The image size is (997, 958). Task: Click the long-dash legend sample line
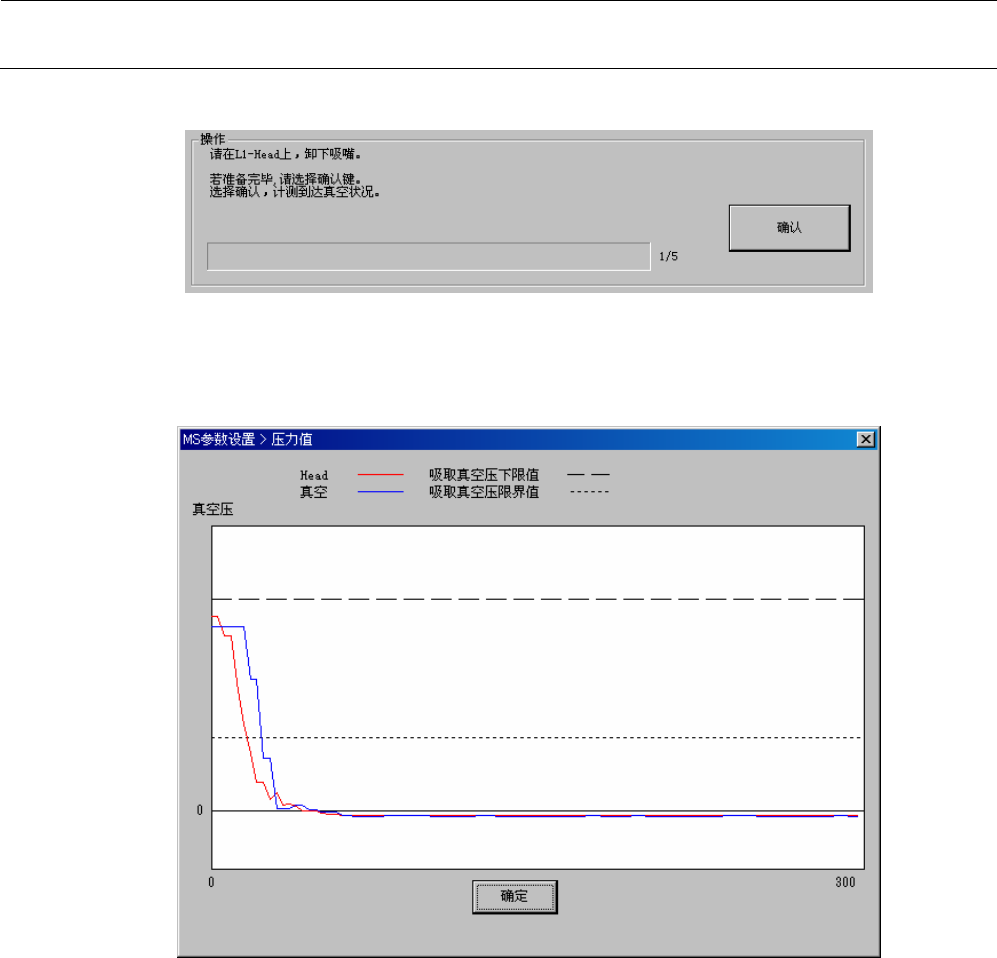click(588, 474)
